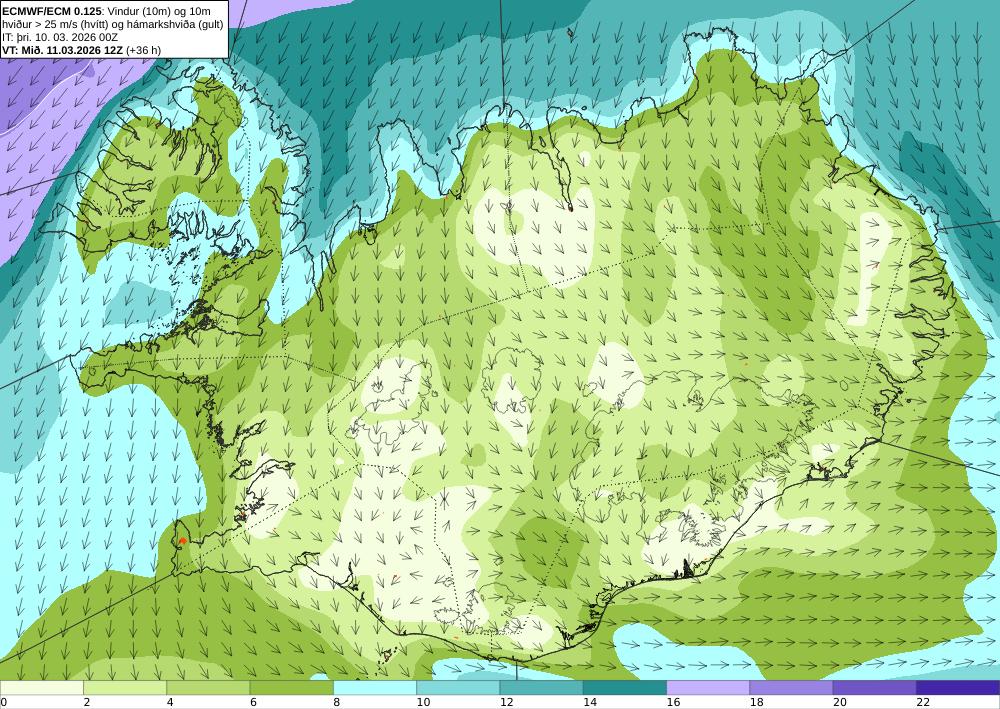Click the legend label '8'

tap(337, 703)
